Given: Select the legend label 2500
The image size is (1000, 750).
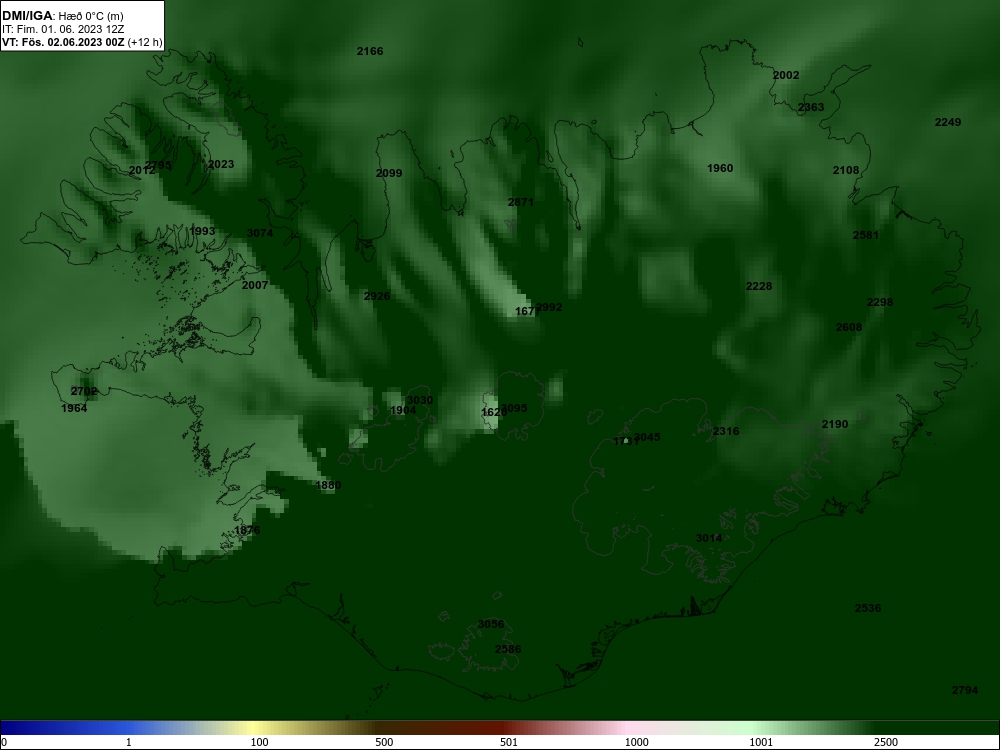Looking at the screenshot, I should [x=886, y=742].
